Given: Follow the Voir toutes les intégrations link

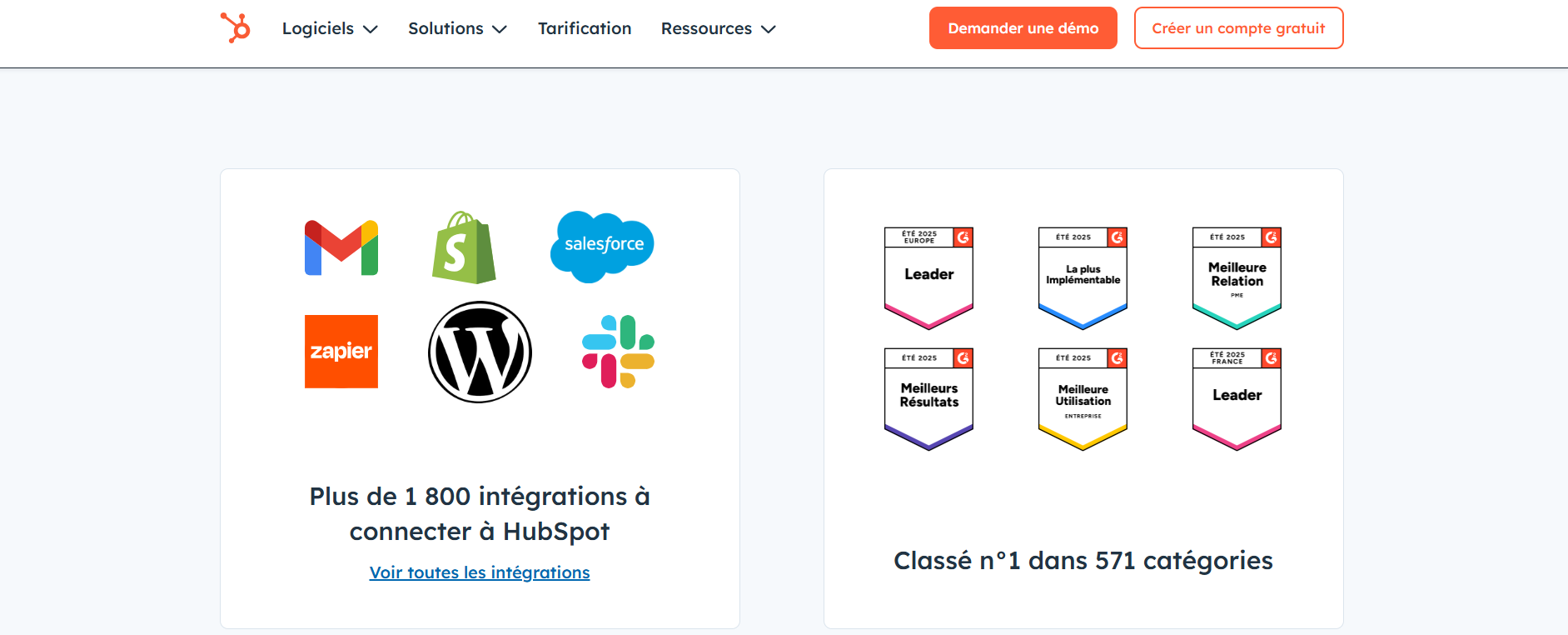Looking at the screenshot, I should tap(480, 572).
